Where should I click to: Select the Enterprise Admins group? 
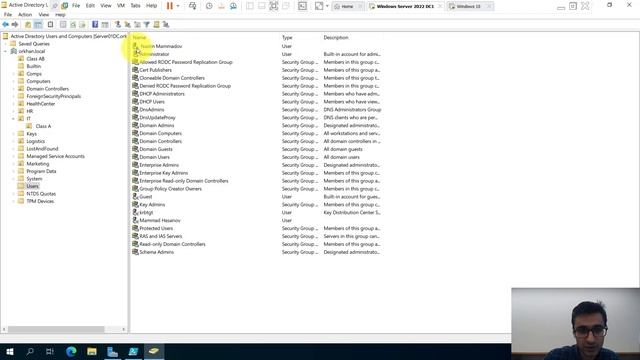pos(159,165)
